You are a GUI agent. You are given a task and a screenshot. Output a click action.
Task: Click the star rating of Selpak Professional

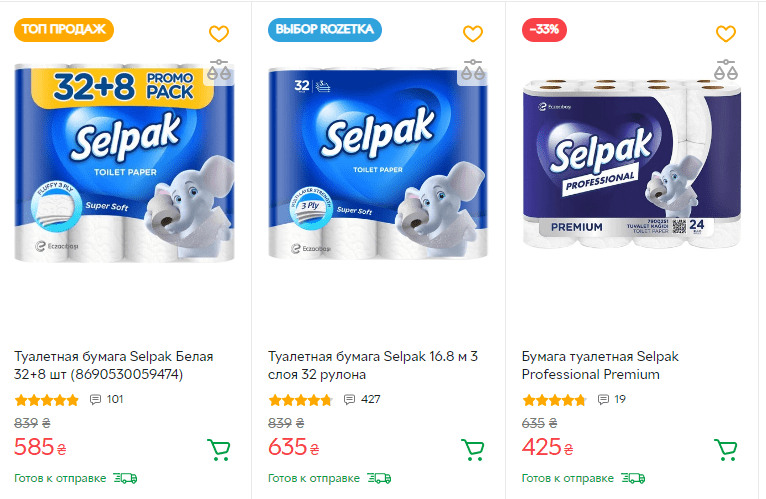[554, 400]
